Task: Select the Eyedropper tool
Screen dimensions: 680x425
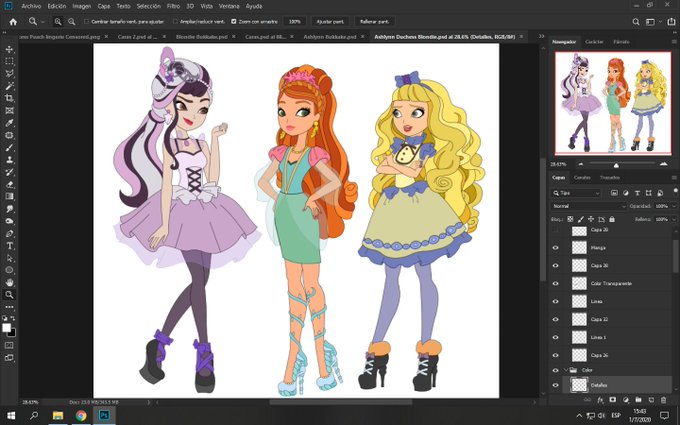Action: pos(9,123)
